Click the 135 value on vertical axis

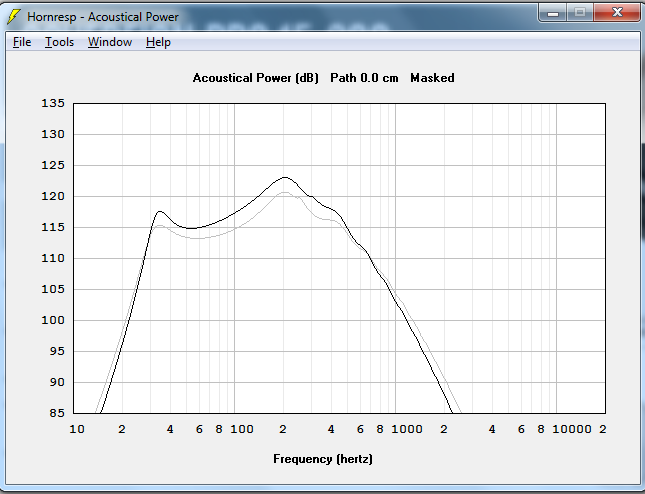coord(53,103)
